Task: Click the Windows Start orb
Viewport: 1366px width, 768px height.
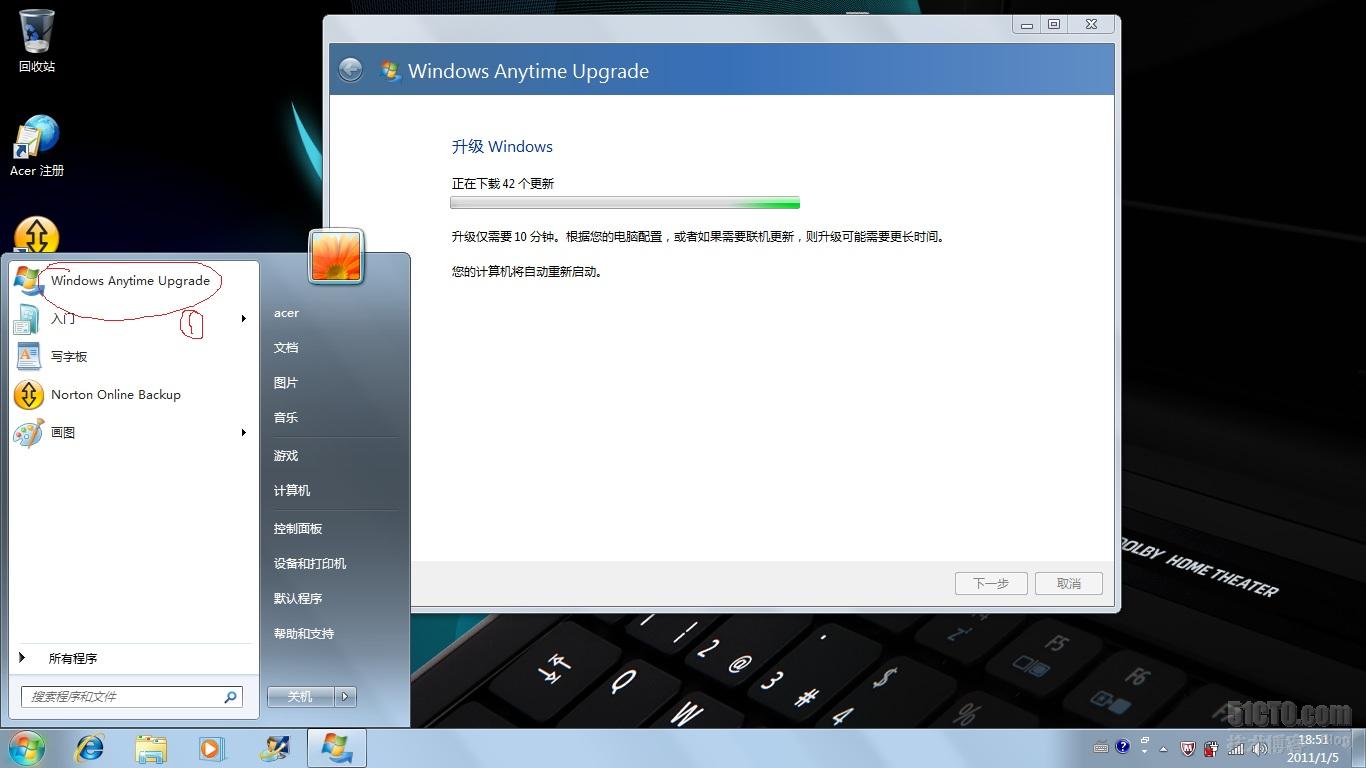Action: point(26,748)
